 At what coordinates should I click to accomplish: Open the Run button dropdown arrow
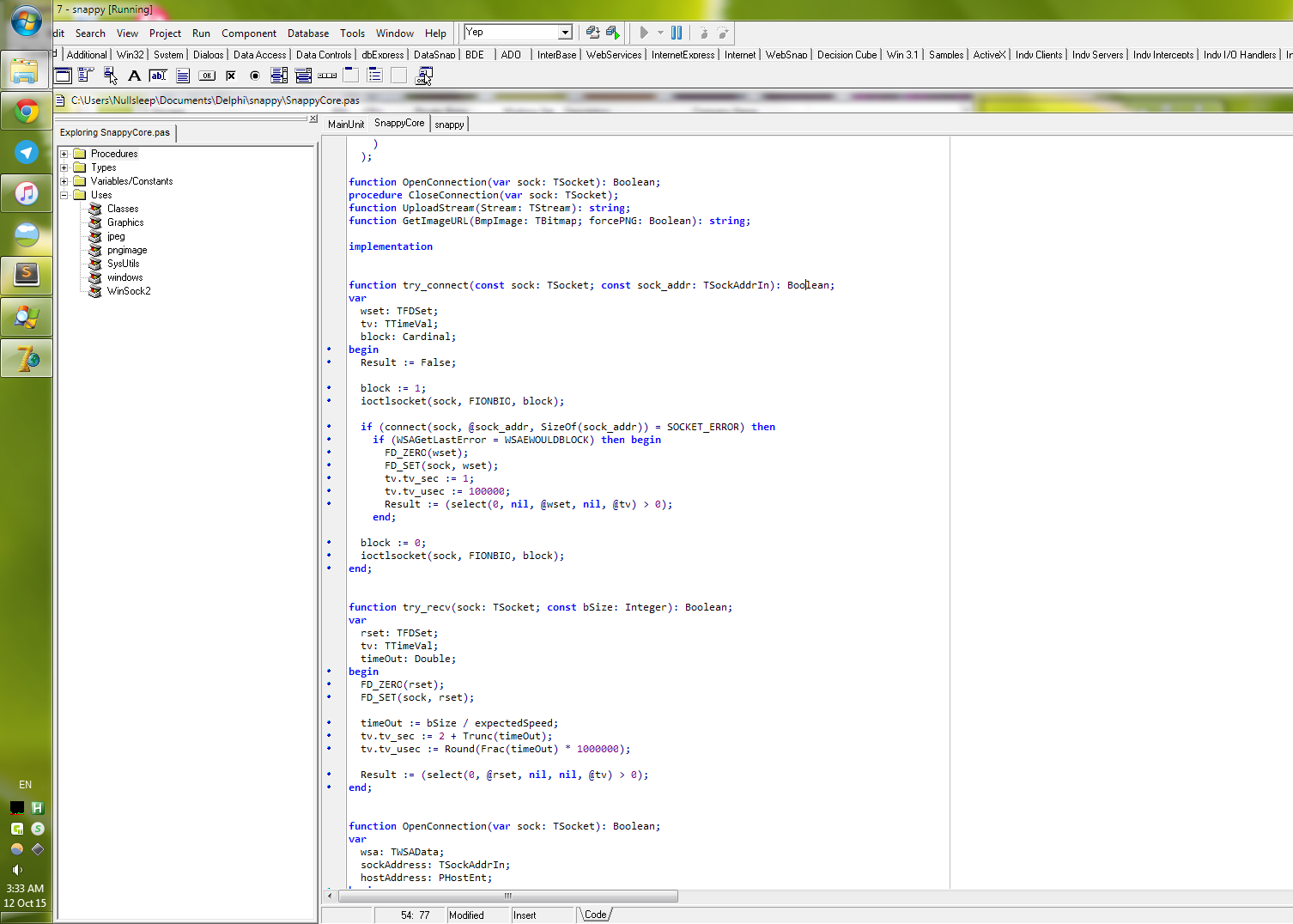tap(660, 33)
